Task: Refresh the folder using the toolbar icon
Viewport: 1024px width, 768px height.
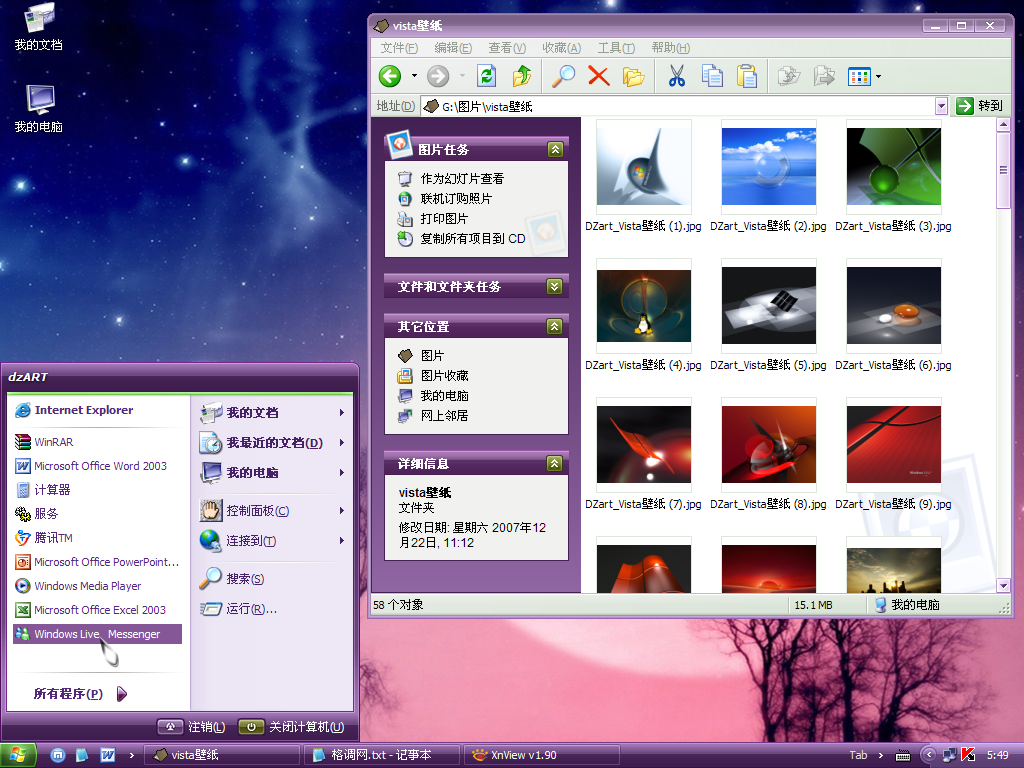Action: (x=487, y=76)
